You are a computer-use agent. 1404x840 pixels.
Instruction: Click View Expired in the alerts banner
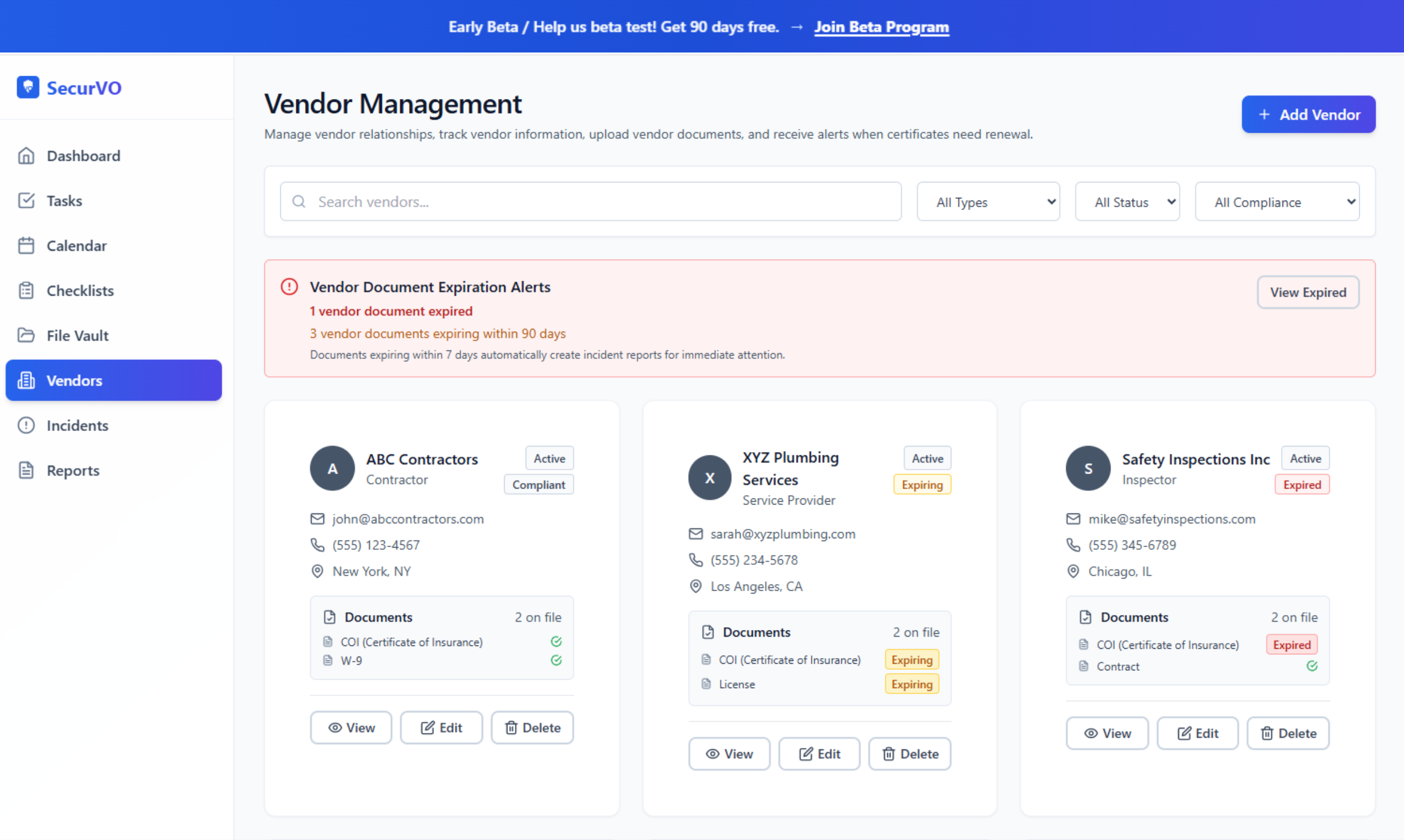point(1308,292)
